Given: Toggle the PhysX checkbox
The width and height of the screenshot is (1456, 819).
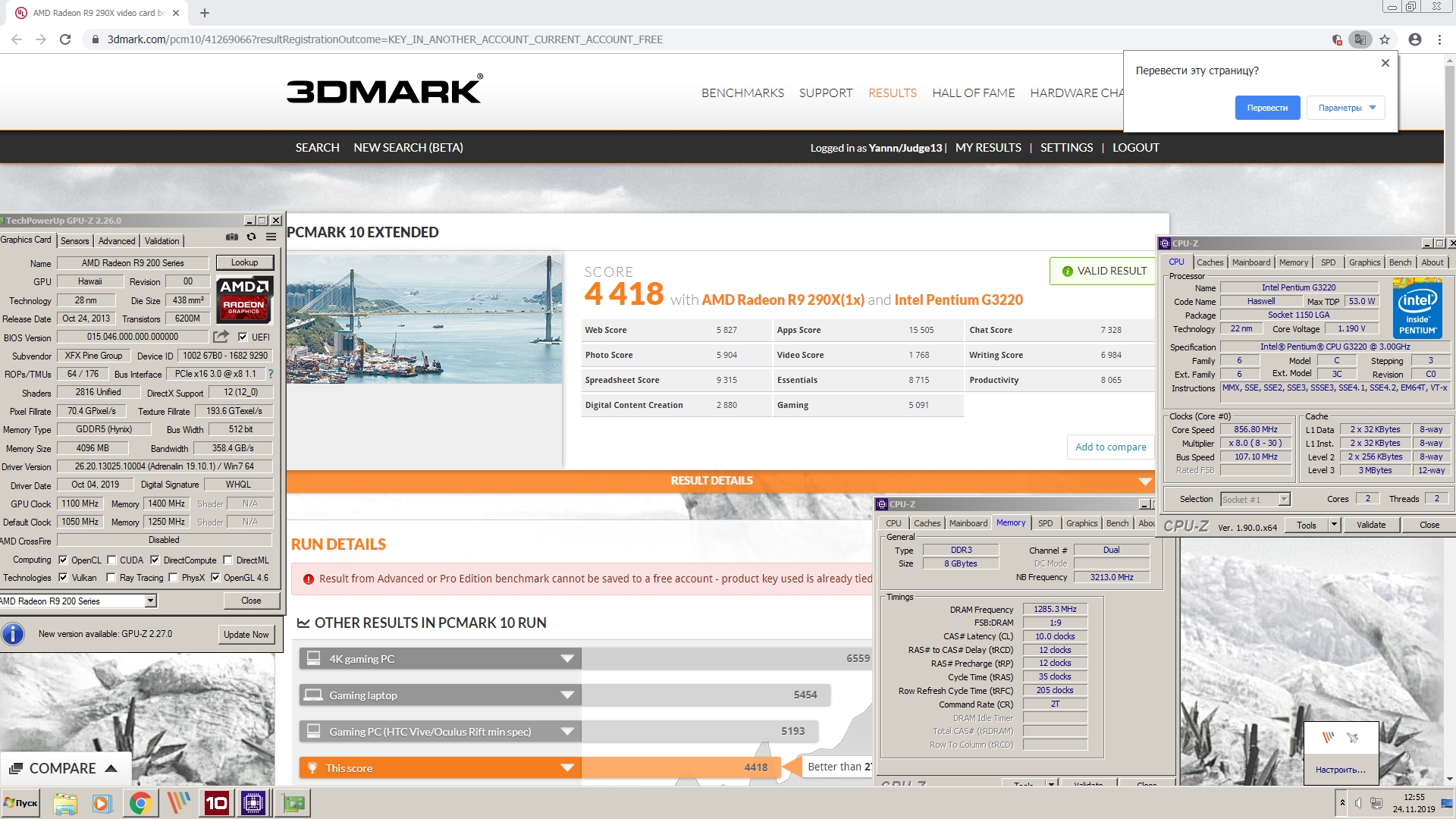Looking at the screenshot, I should click(x=174, y=578).
